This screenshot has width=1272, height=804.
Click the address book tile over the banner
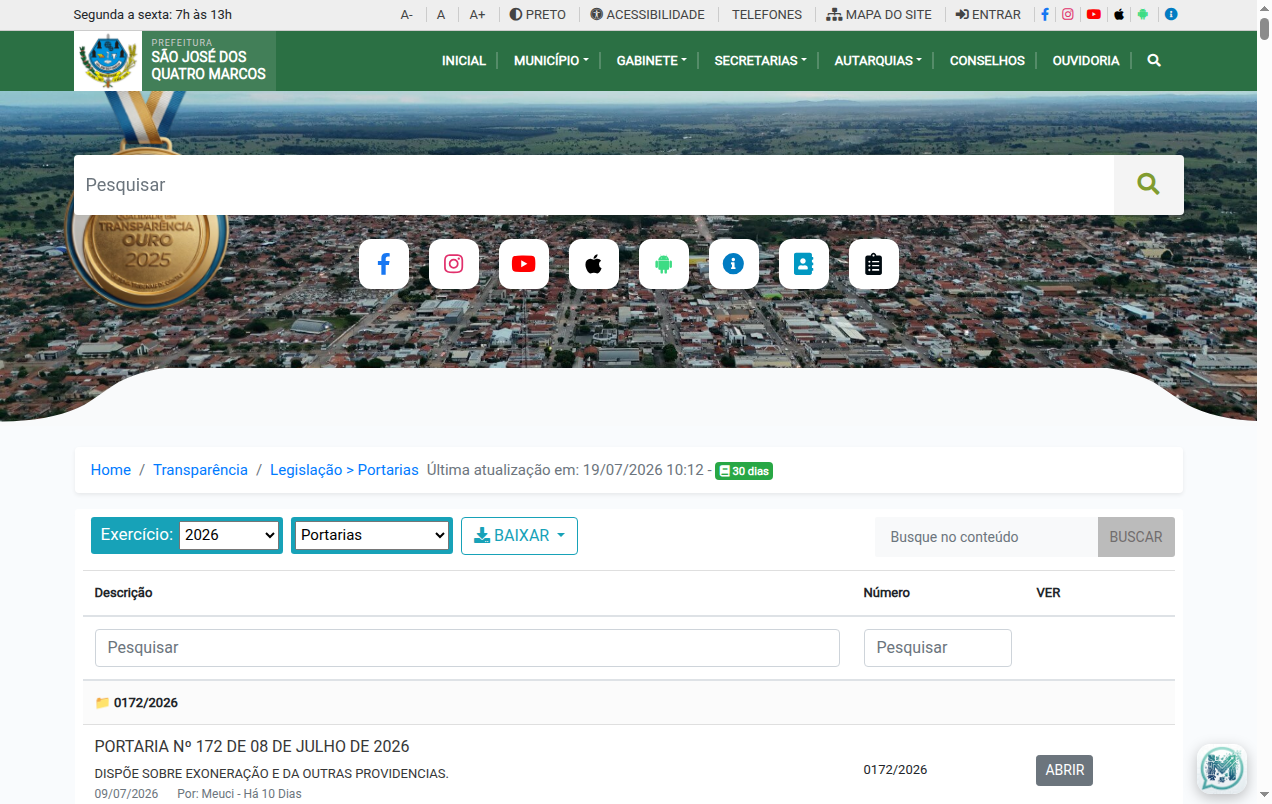point(804,264)
